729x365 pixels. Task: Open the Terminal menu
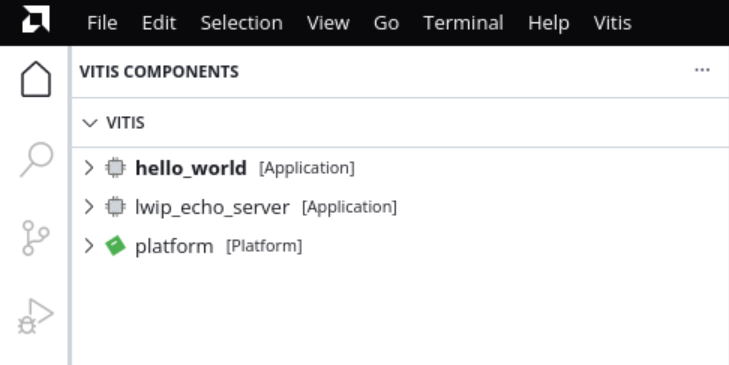tap(463, 23)
